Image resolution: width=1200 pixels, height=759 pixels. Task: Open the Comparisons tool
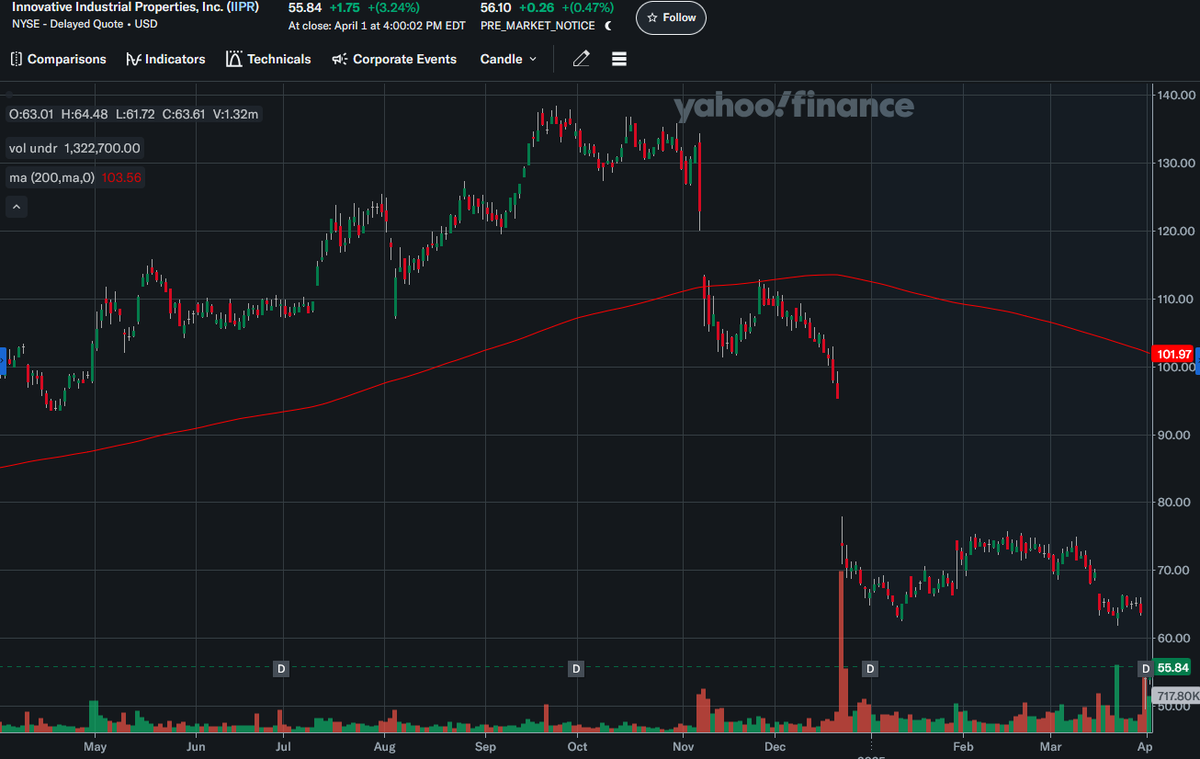pos(58,59)
